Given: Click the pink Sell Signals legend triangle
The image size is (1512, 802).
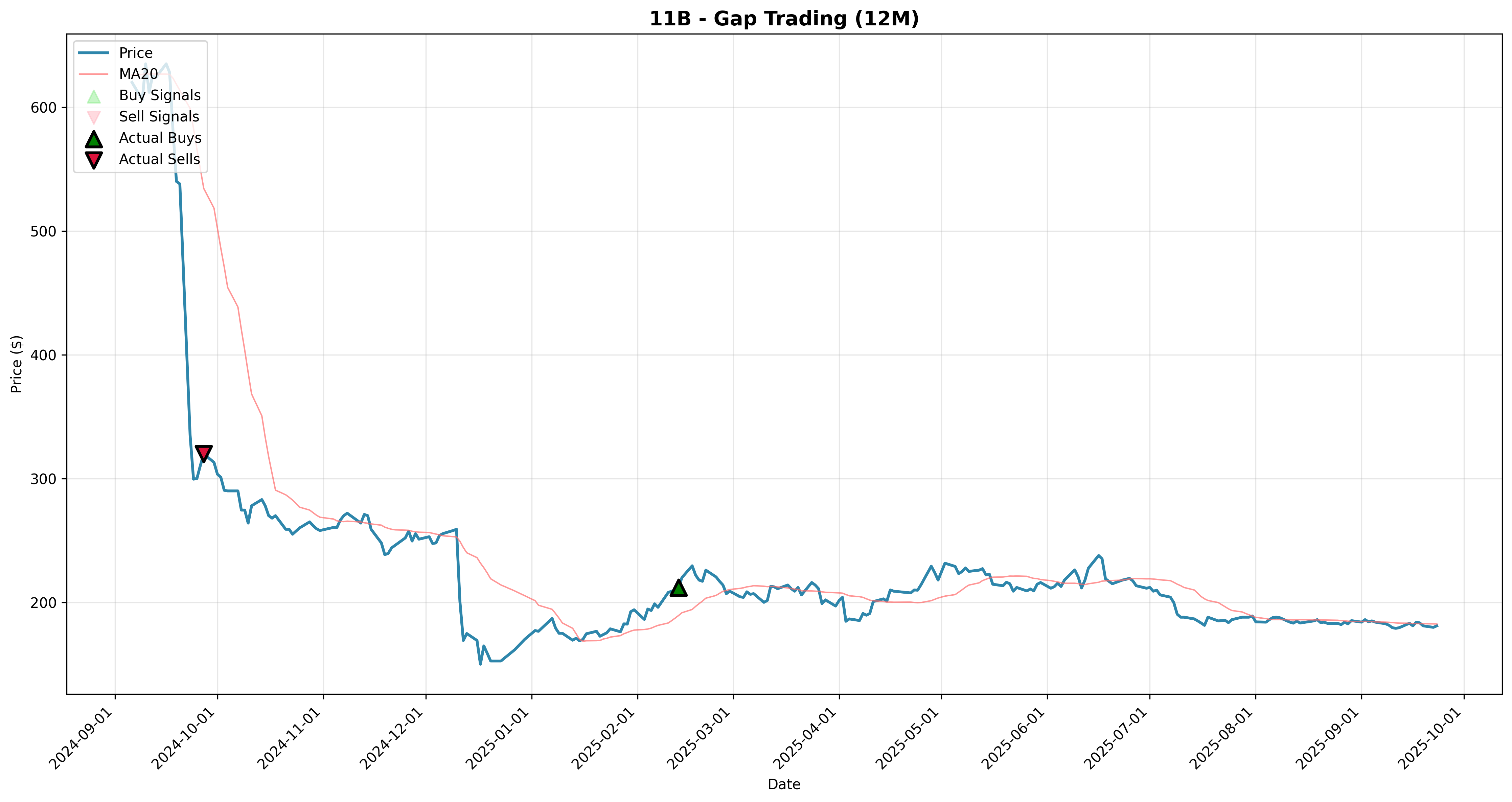Looking at the screenshot, I should pyautogui.click(x=93, y=117).
